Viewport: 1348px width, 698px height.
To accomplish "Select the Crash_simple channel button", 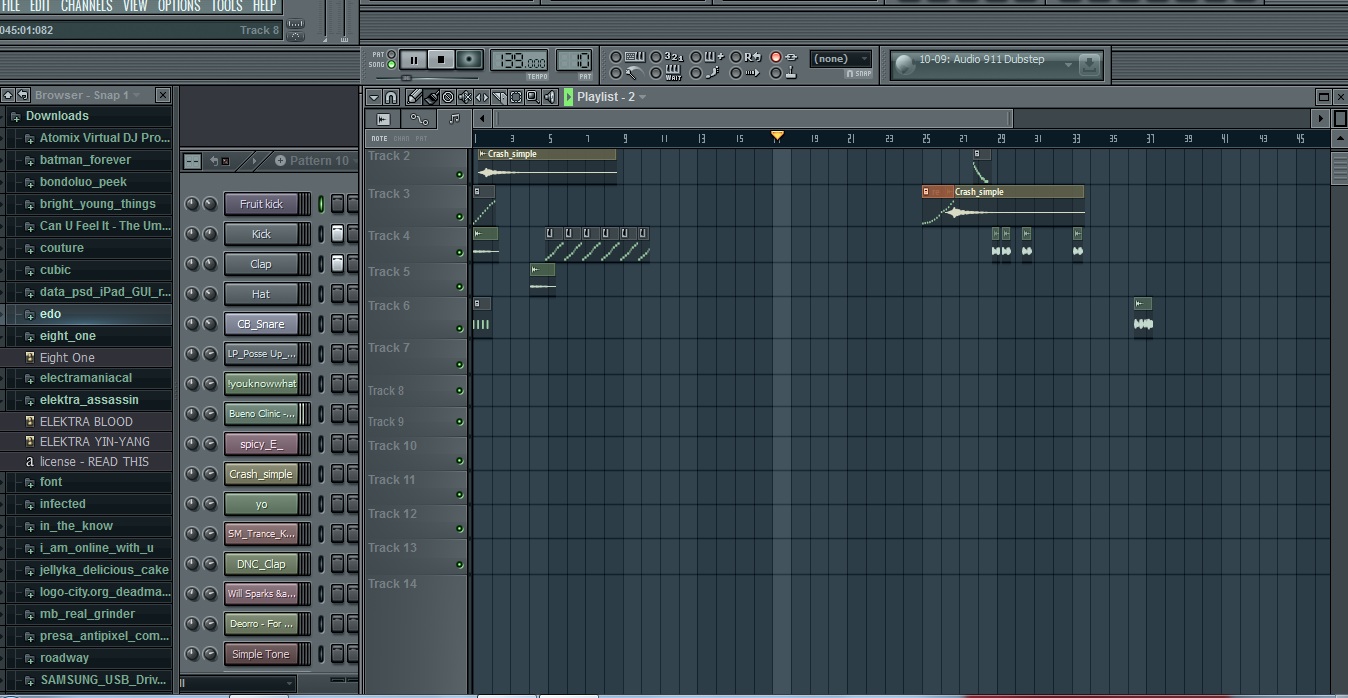I will click(x=261, y=474).
